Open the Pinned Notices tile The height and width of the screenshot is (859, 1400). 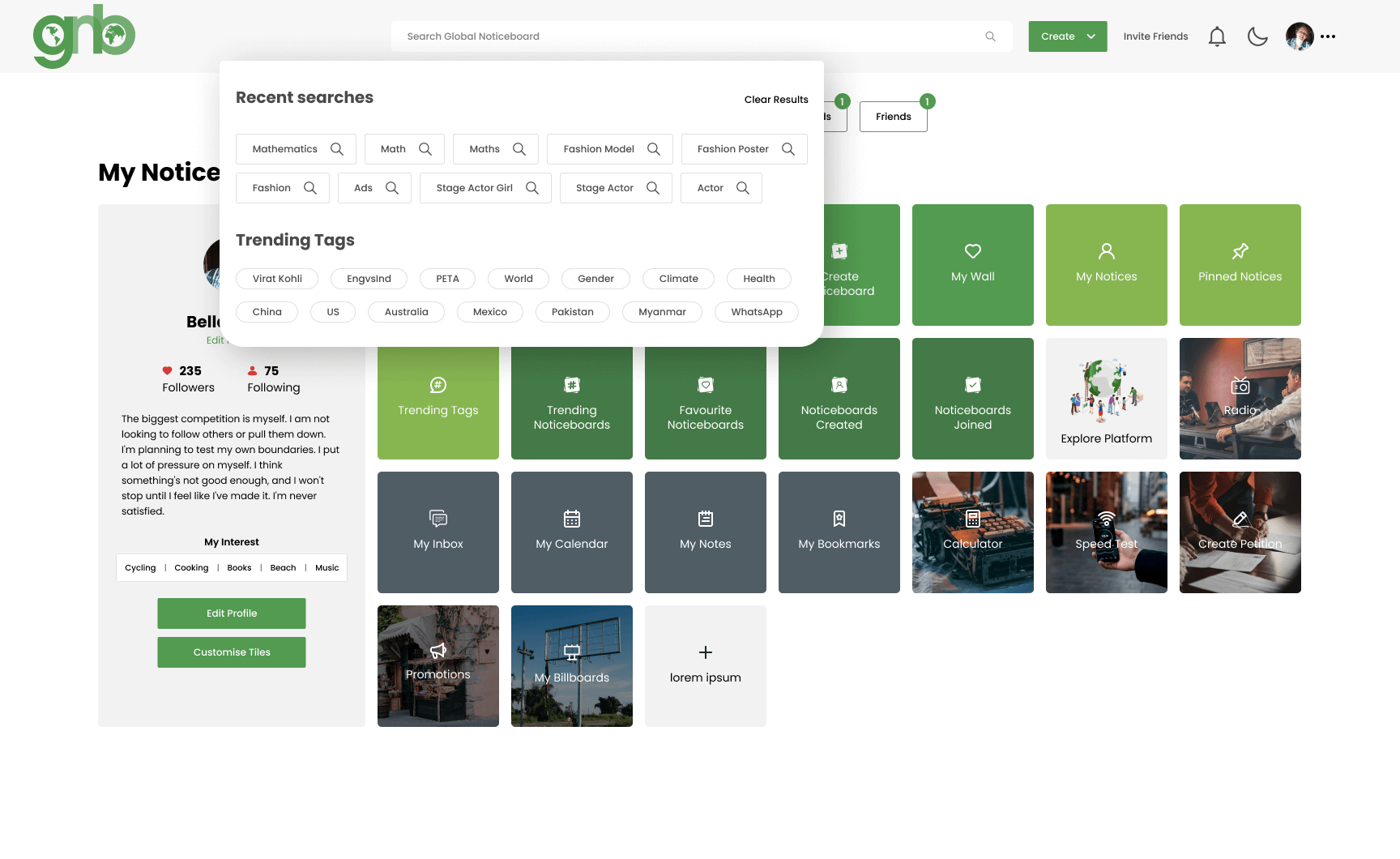click(x=1240, y=265)
